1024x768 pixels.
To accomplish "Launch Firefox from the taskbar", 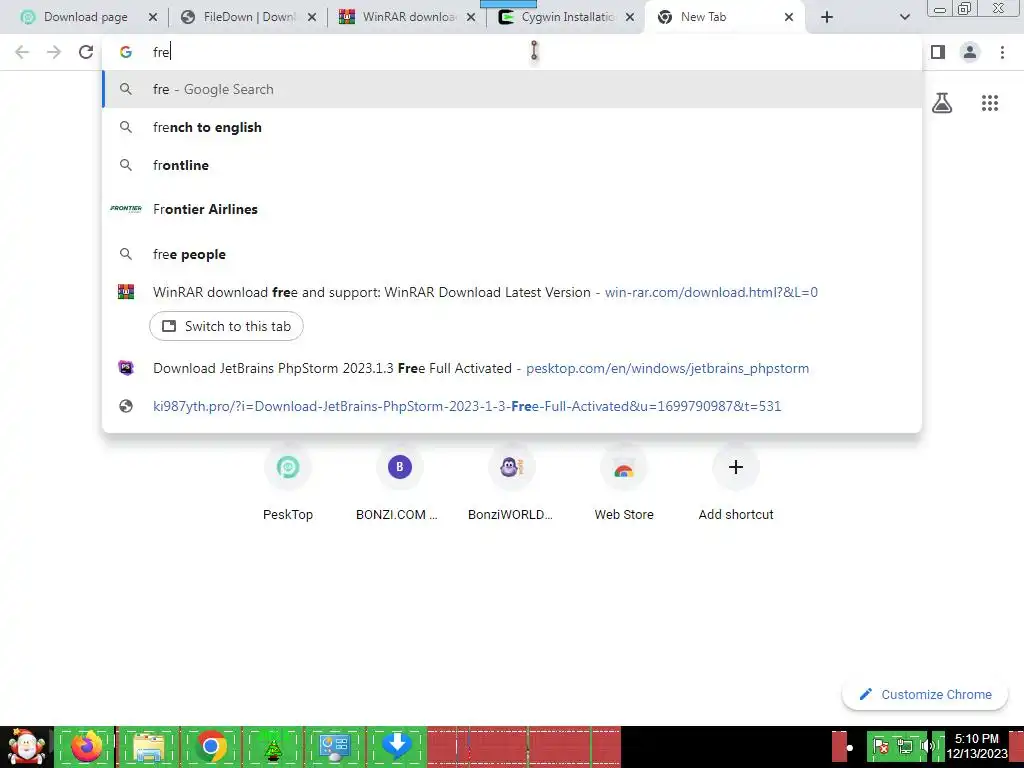I will tap(86, 747).
